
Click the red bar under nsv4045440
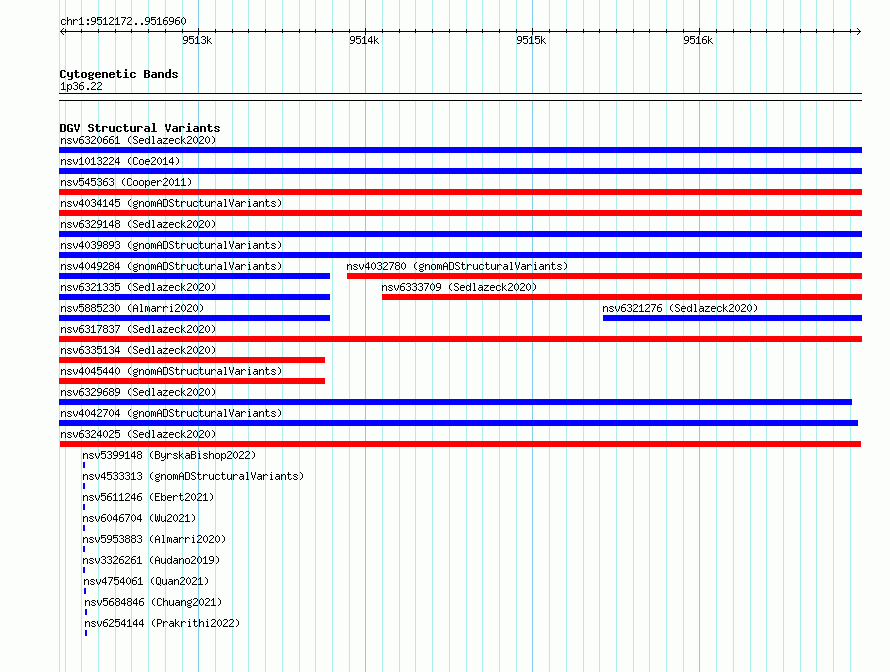[x=192, y=381]
